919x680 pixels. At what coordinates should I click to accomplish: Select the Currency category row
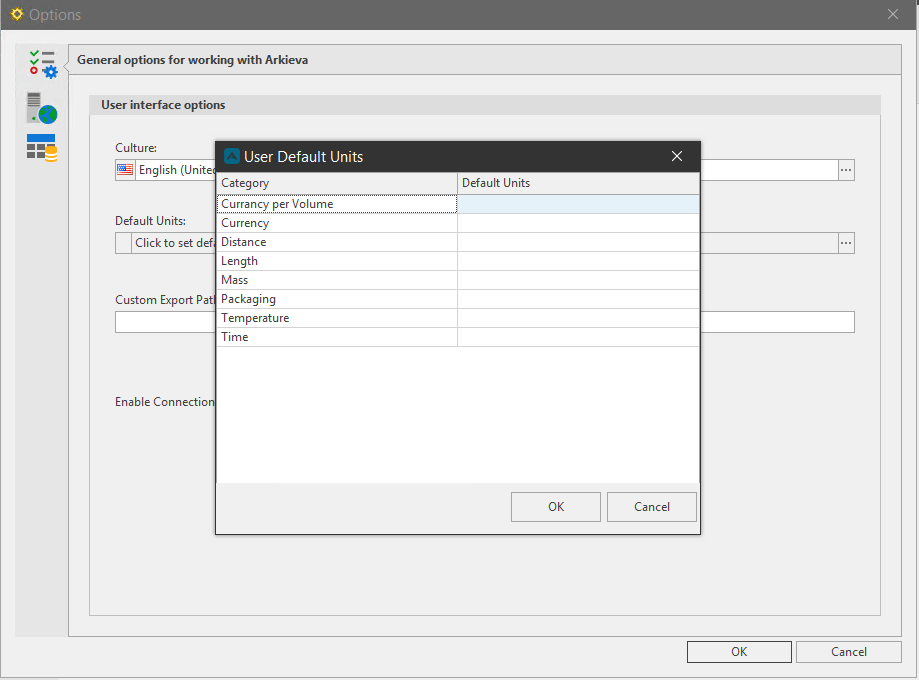(x=337, y=223)
